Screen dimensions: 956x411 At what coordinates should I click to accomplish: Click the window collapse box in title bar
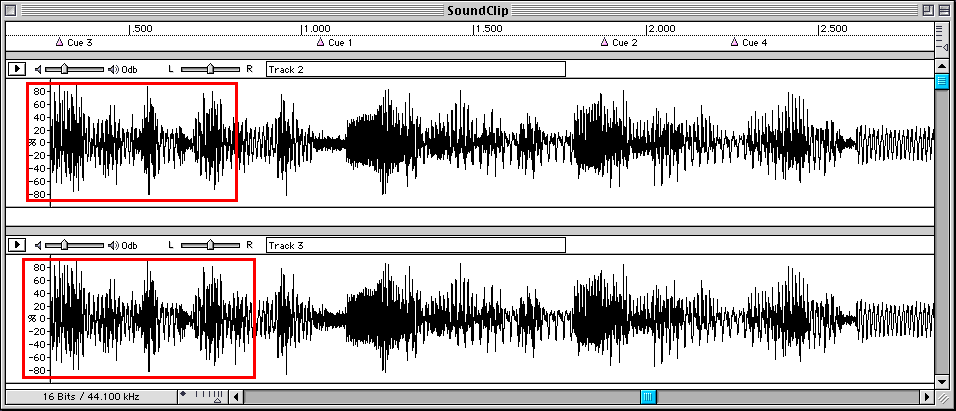click(942, 9)
